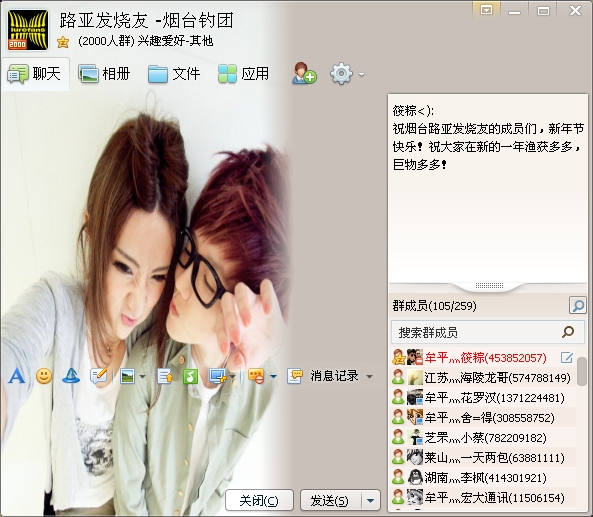Open the title bar menu dropdown button
This screenshot has height=517, width=593.
tap(486, 9)
